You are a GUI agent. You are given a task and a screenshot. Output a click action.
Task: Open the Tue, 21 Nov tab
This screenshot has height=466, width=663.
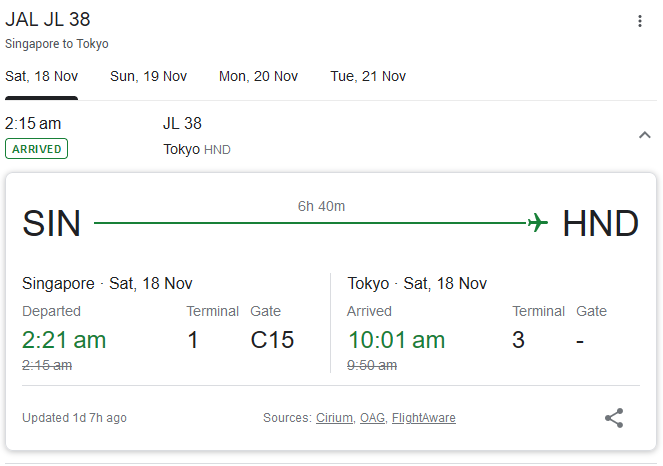[x=368, y=76]
